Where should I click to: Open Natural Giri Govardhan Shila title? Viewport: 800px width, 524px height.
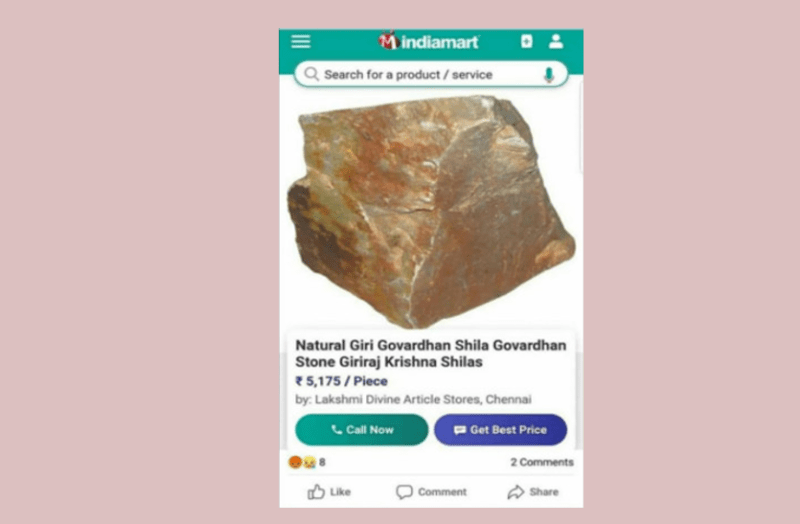click(431, 354)
